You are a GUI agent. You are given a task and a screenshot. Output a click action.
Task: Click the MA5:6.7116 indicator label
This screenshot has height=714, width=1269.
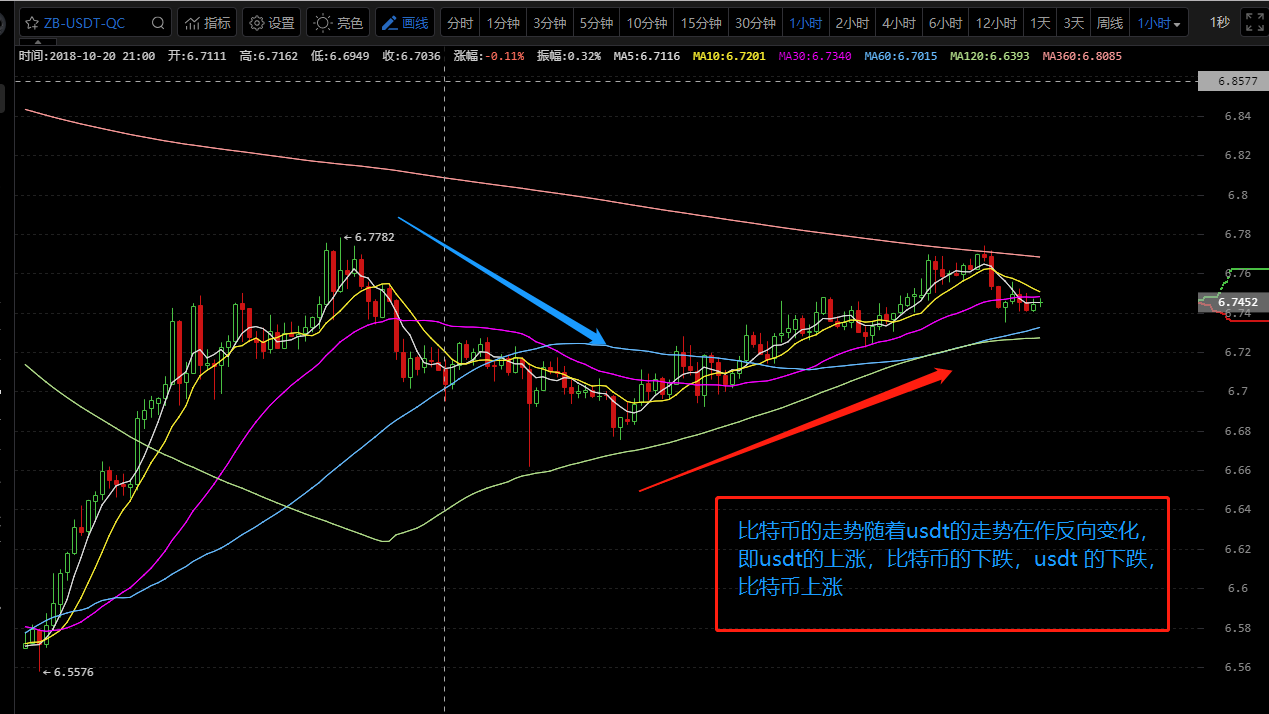click(x=646, y=56)
